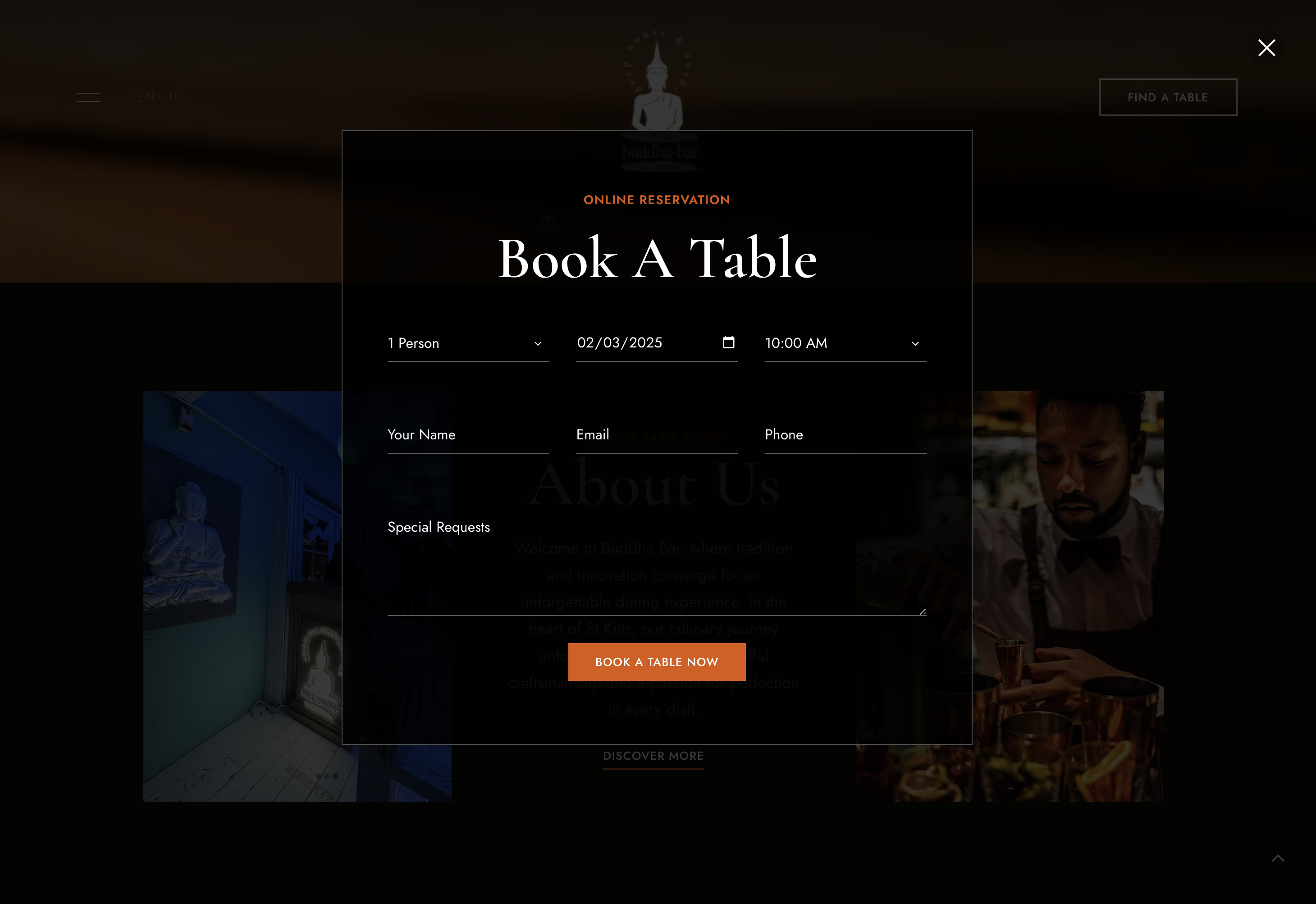The height and width of the screenshot is (904, 1316).
Task: Click the Find A Table button
Action: [1168, 97]
